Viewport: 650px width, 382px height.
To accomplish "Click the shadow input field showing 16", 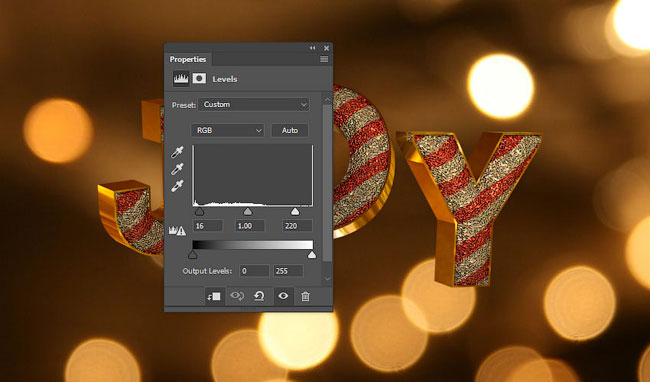I will [208, 226].
